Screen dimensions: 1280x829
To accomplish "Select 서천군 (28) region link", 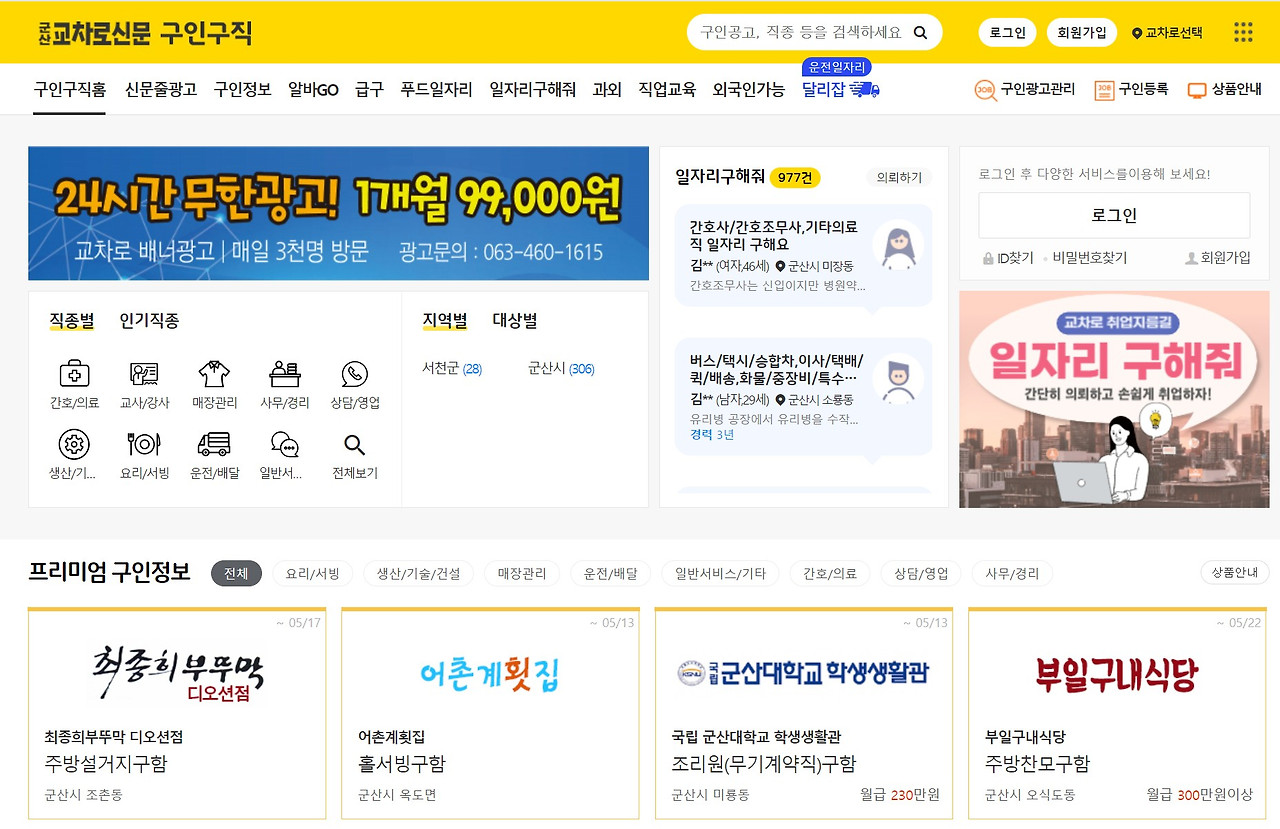I will coord(452,369).
